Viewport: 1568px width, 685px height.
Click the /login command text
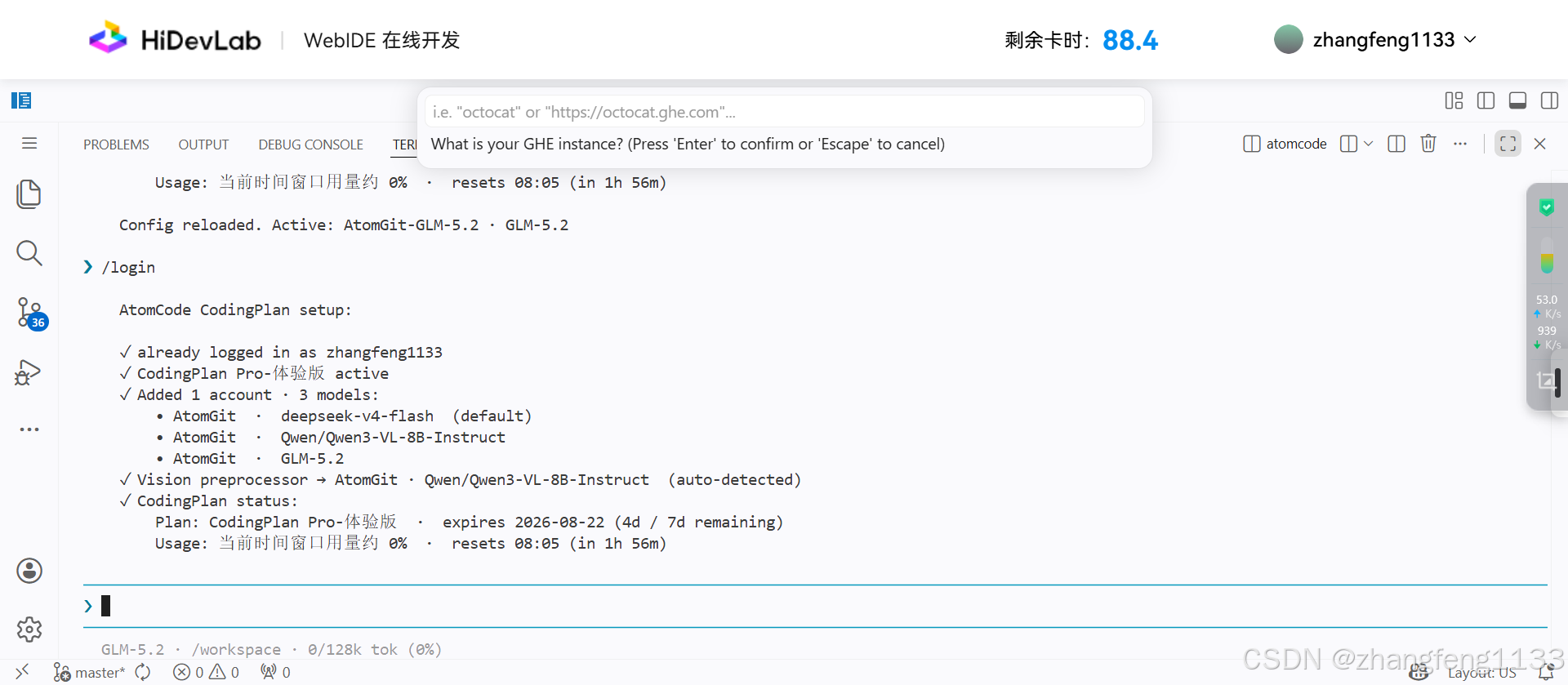tap(128, 268)
